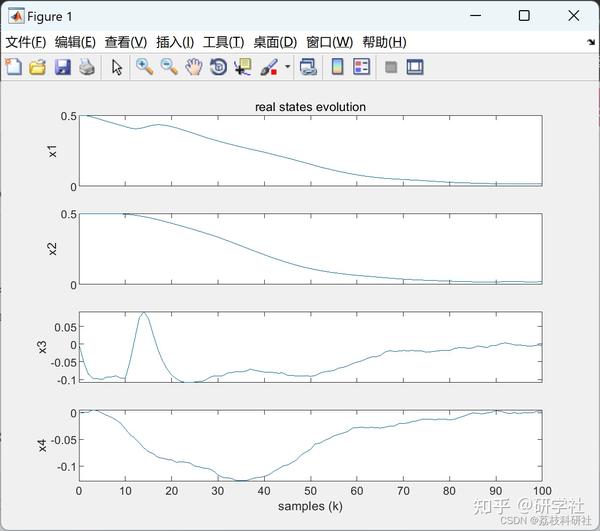Open the 帮助(H) menu
This screenshot has width=600, height=531.
tap(384, 42)
